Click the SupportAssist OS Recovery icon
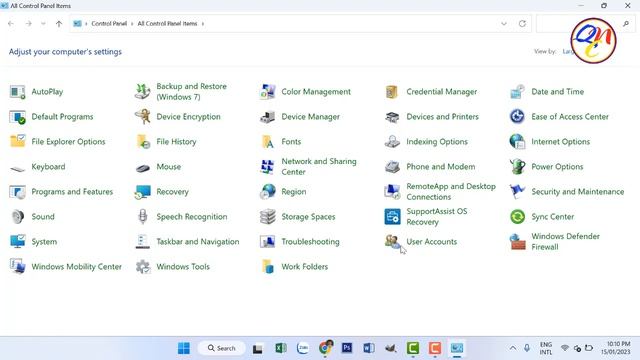The width and height of the screenshot is (640, 360). (392, 217)
